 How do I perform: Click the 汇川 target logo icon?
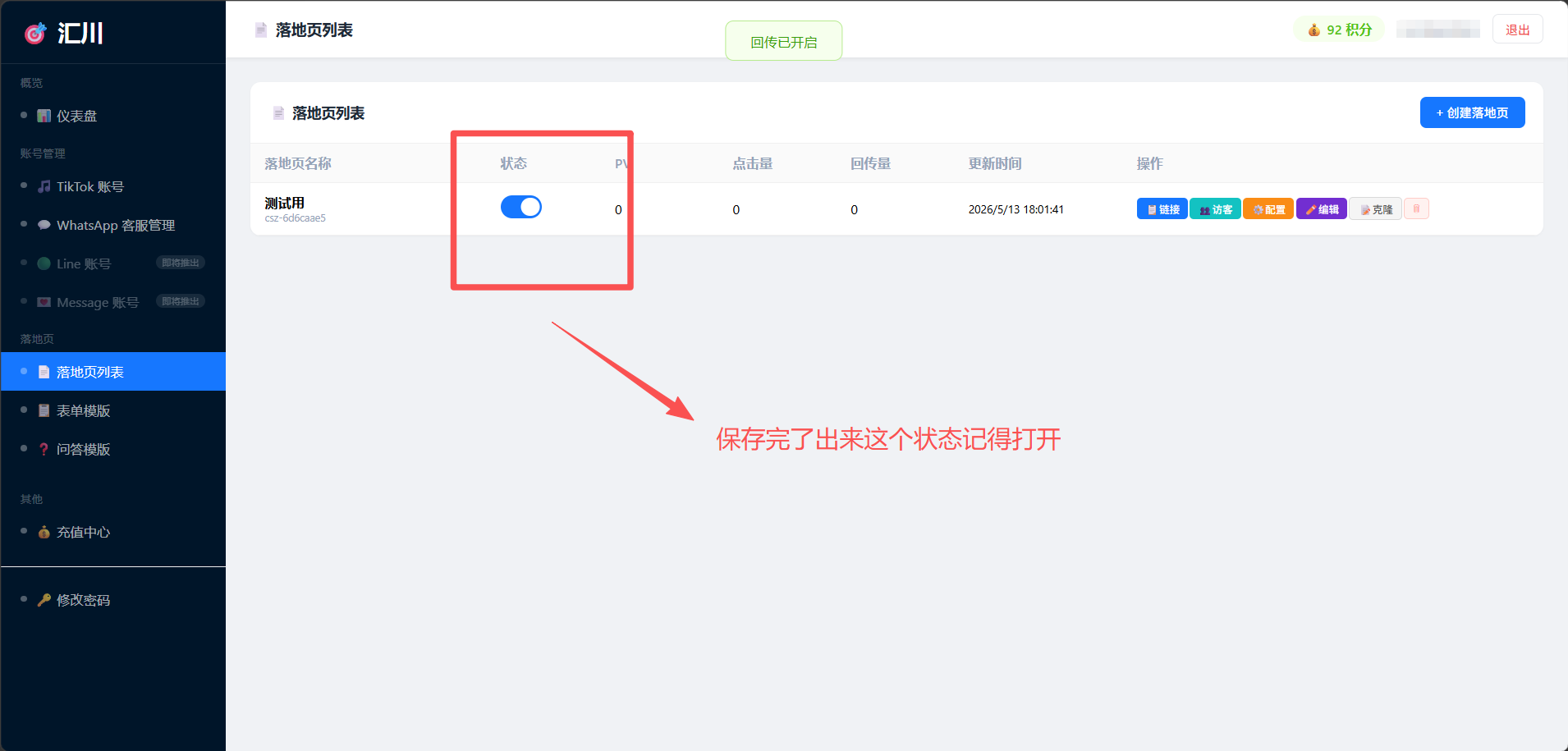pyautogui.click(x=35, y=33)
